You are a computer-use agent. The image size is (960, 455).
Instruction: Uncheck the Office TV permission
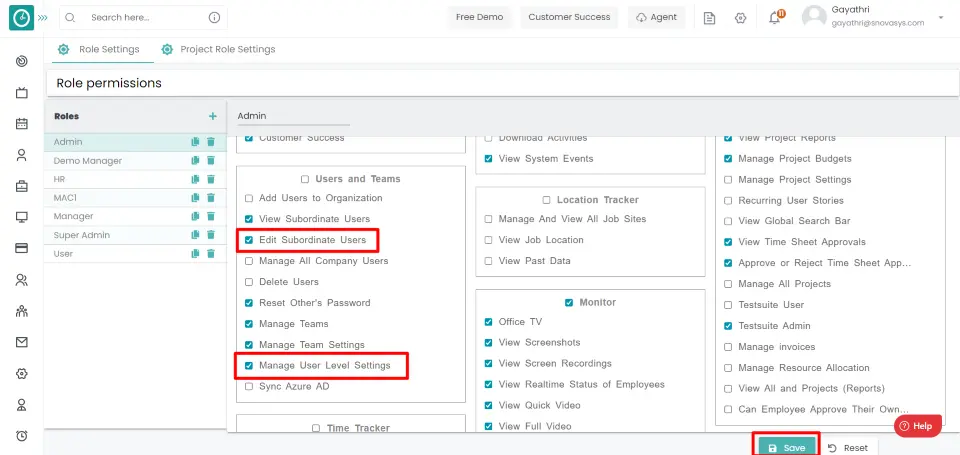pyautogui.click(x=488, y=322)
